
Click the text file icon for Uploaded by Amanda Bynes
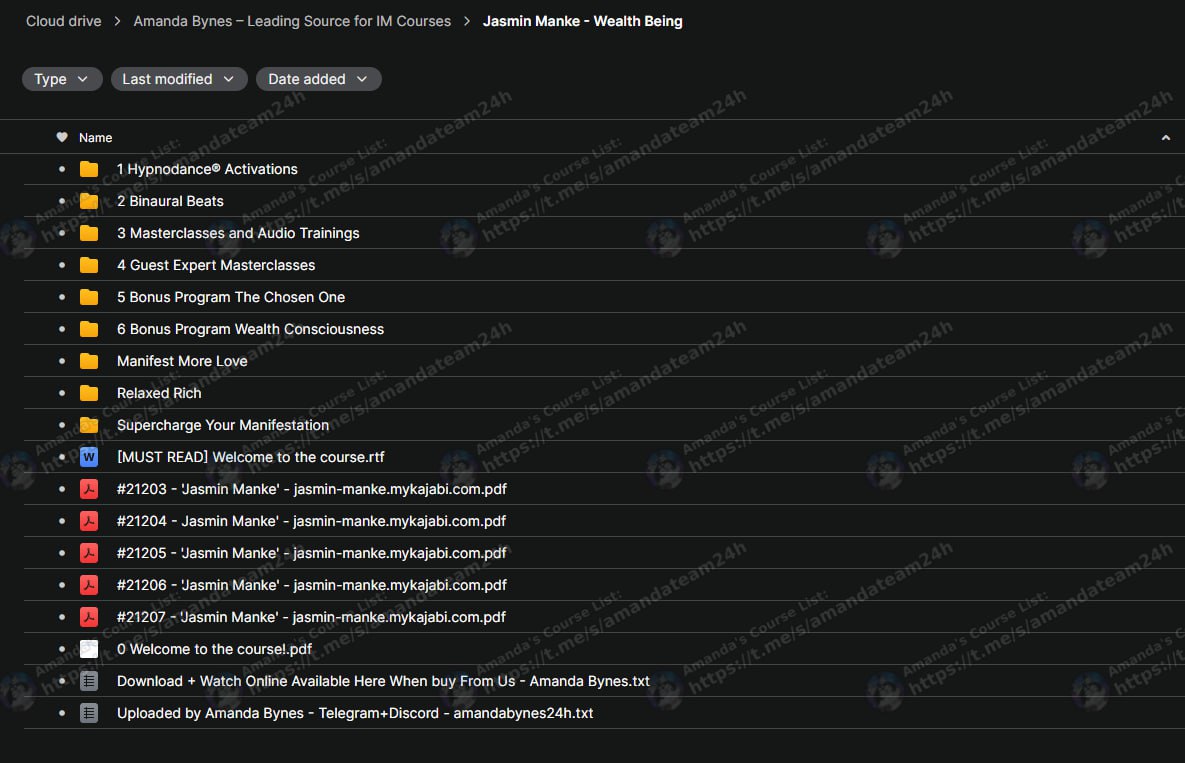89,713
